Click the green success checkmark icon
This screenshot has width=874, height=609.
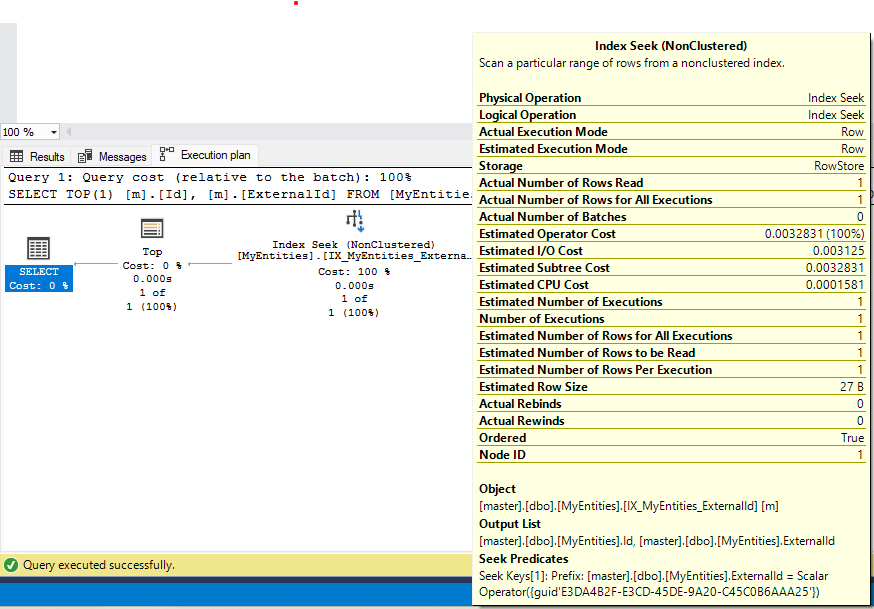click(11, 565)
